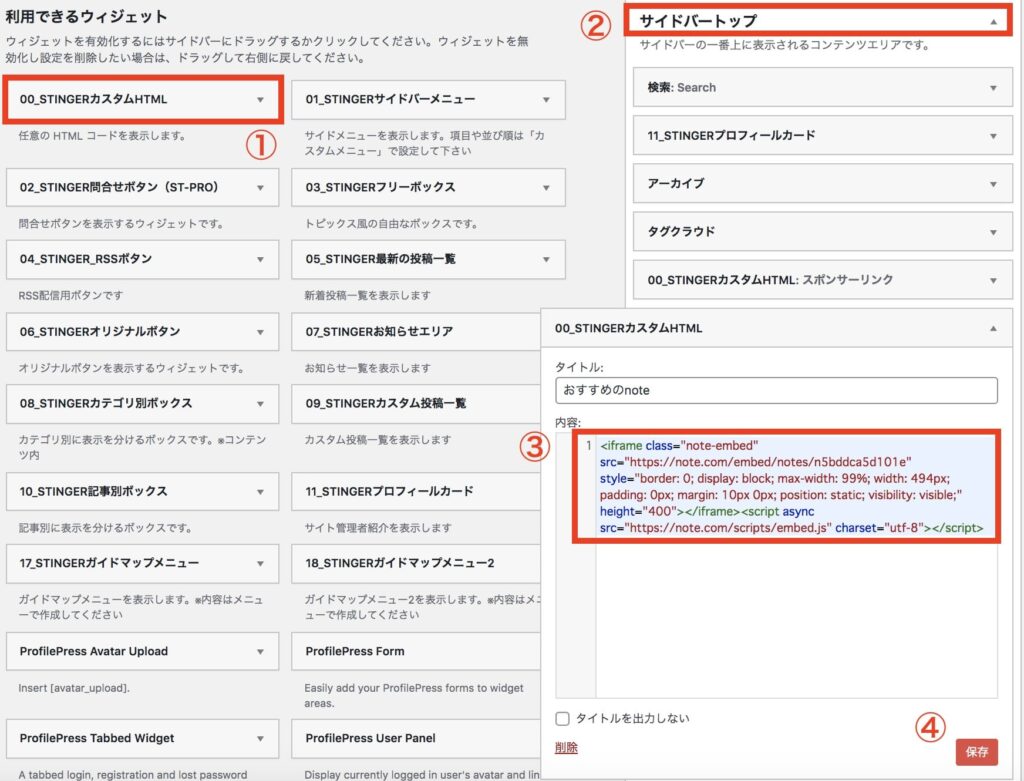Click the オリジナルボタンを表示するウィジェットです description
The width and height of the screenshot is (1024, 781).
(x=131, y=368)
